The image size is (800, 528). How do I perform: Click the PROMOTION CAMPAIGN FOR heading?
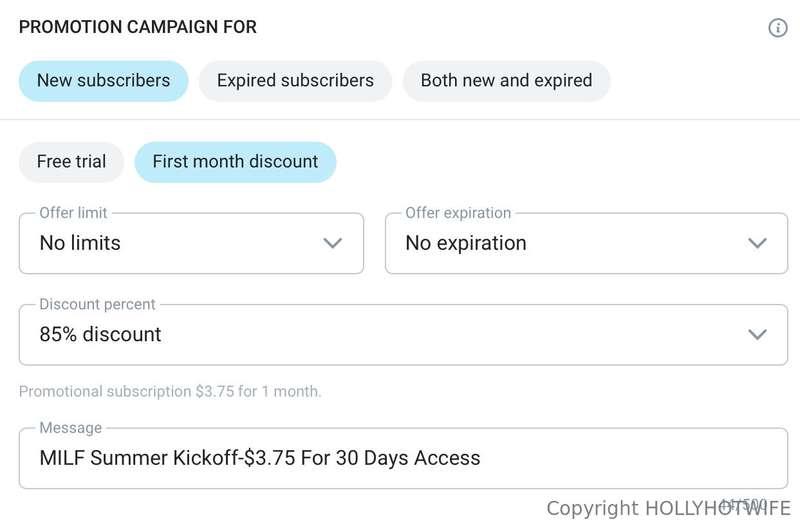click(x=138, y=27)
